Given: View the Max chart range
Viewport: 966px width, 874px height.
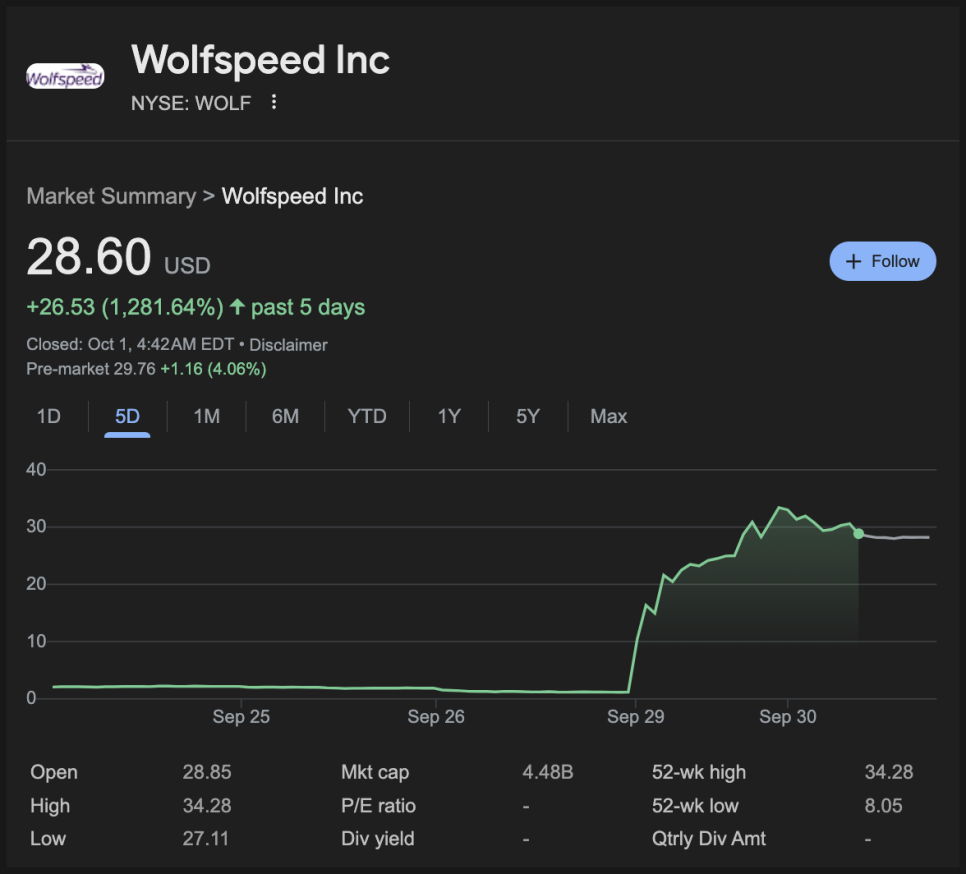Looking at the screenshot, I should point(608,416).
